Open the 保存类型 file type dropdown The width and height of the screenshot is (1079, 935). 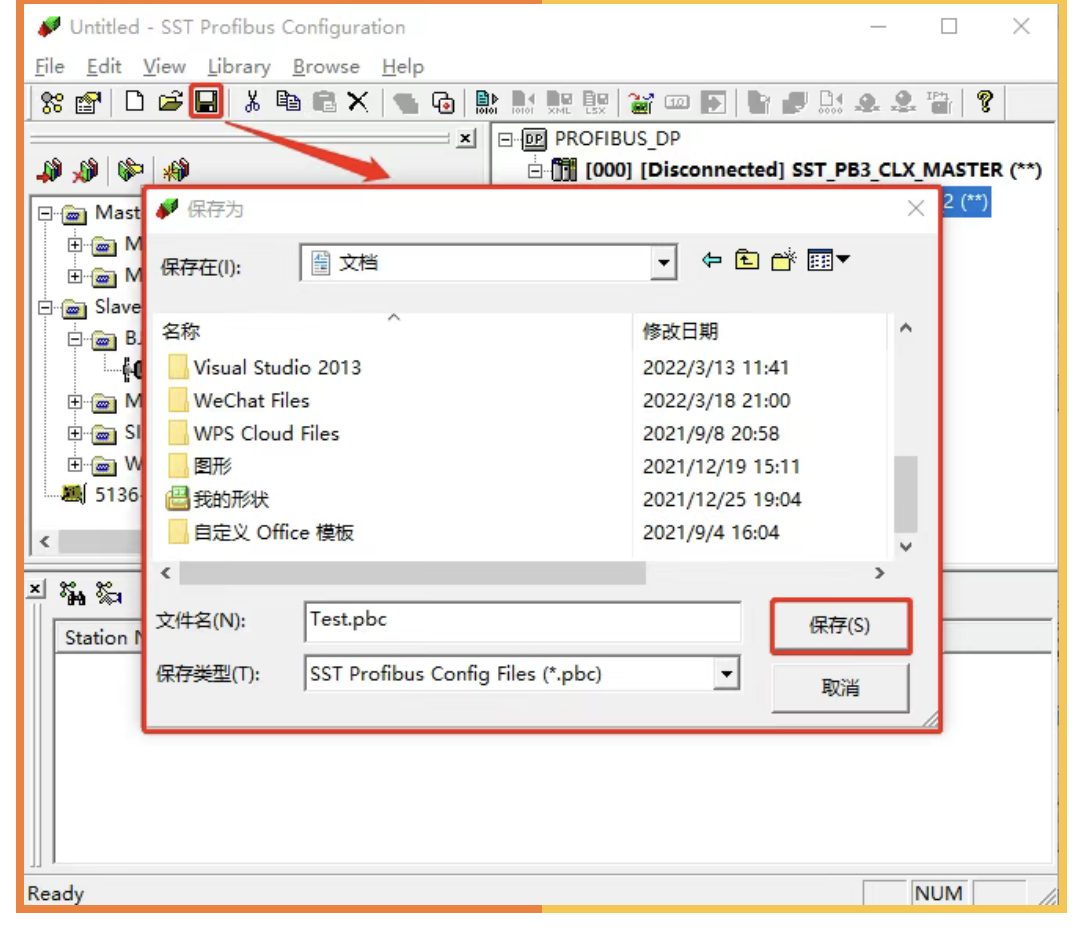pyautogui.click(x=727, y=673)
